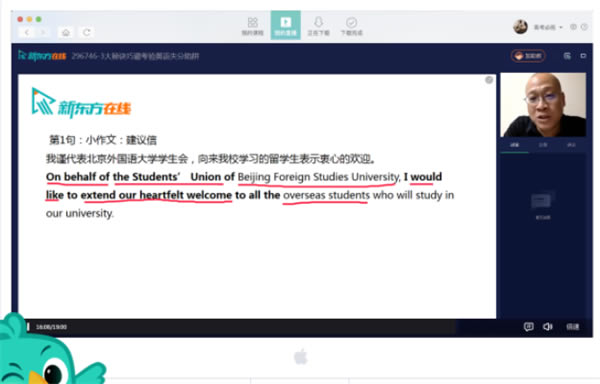
Task: Open the four-squares courses icon
Action: 253,26
